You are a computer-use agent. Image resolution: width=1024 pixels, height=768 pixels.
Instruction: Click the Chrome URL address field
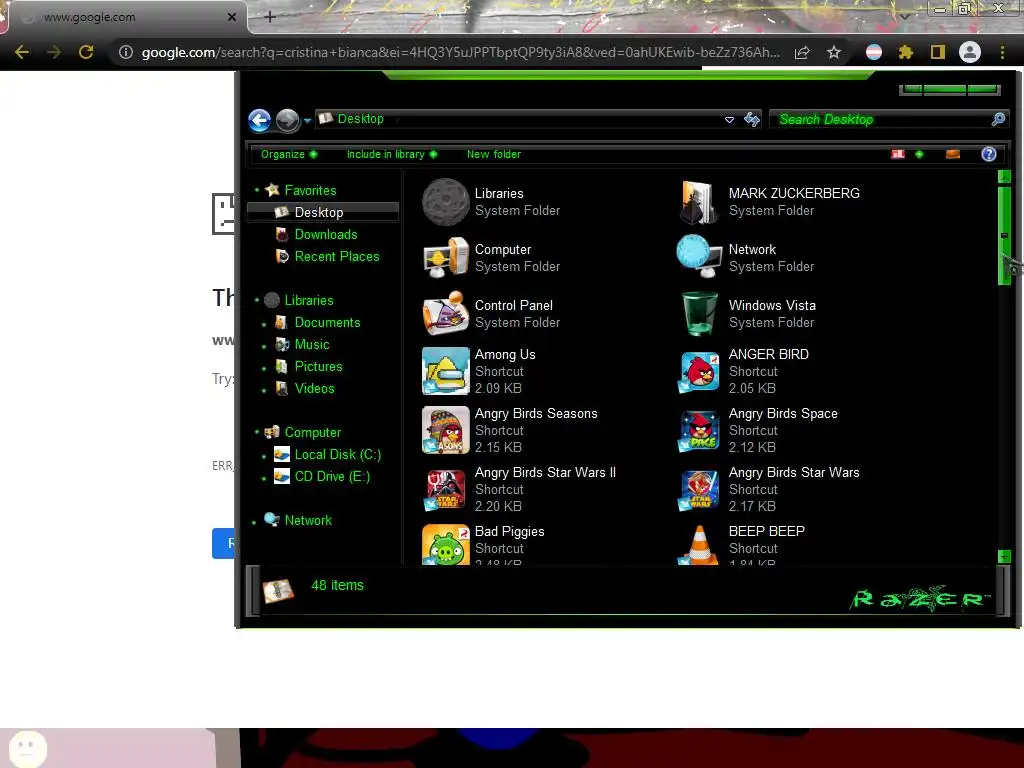pos(460,52)
